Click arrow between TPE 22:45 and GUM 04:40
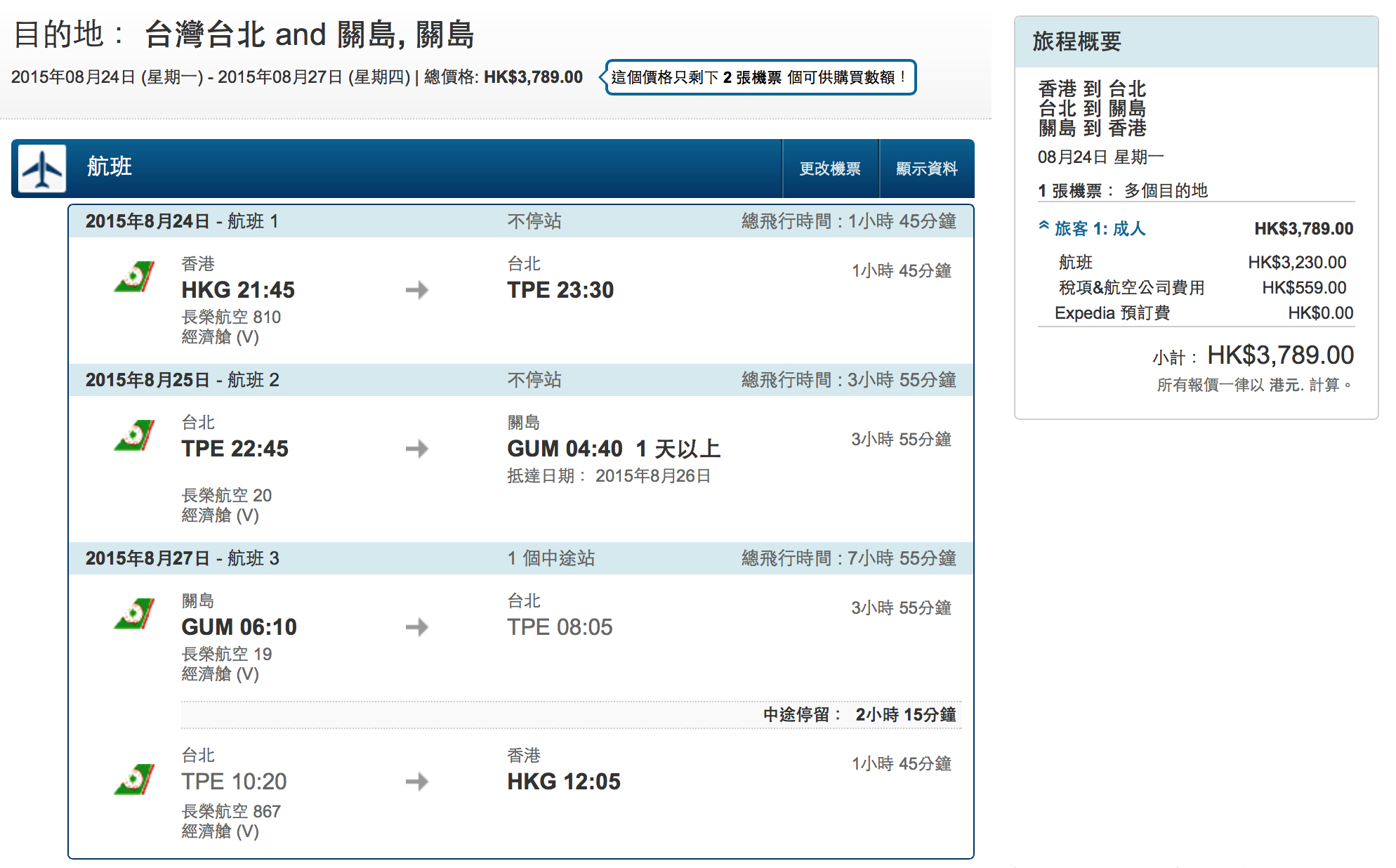This screenshot has width=1396, height=868. click(417, 449)
